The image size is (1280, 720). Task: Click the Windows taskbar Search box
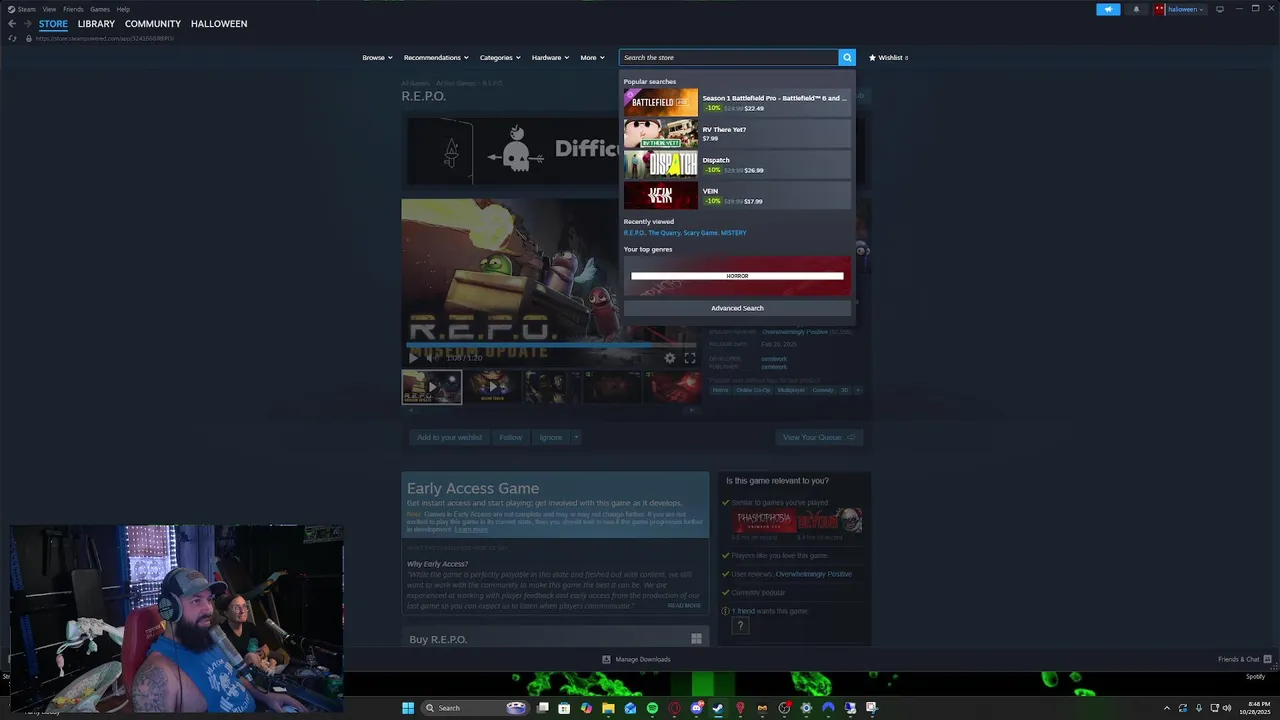(x=475, y=708)
